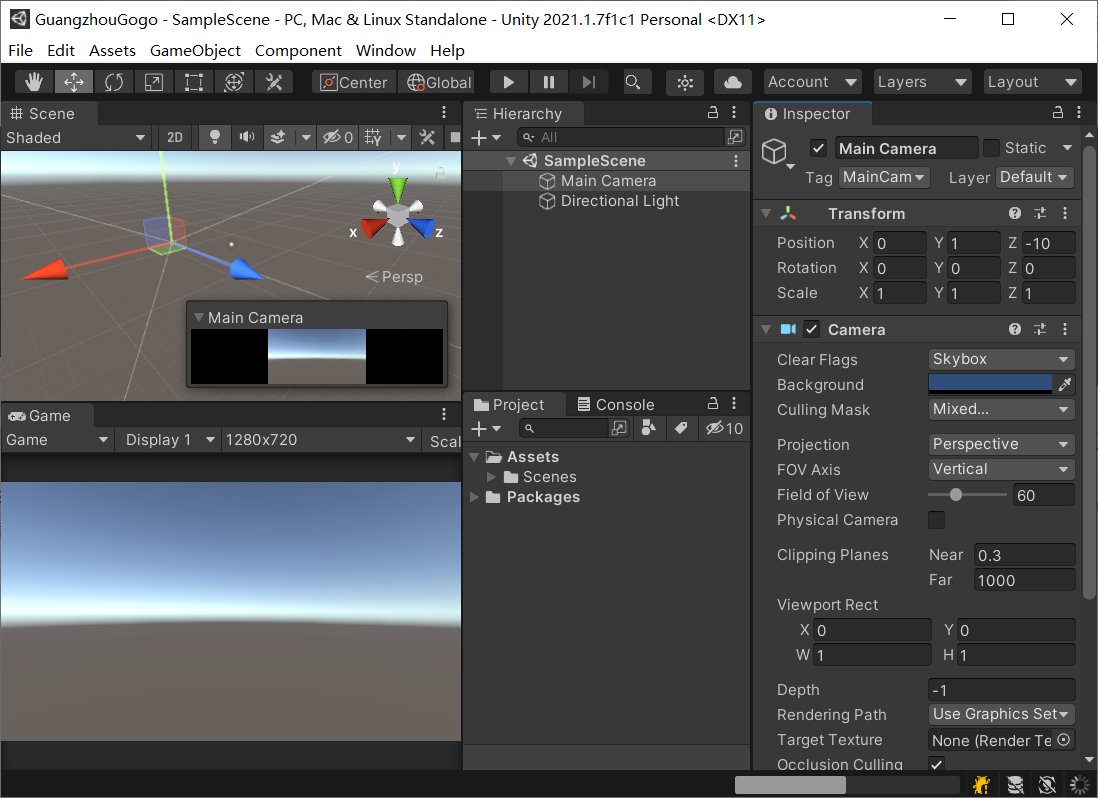This screenshot has height=798, width=1098.
Task: Collapse the Transform component
Action: point(766,214)
